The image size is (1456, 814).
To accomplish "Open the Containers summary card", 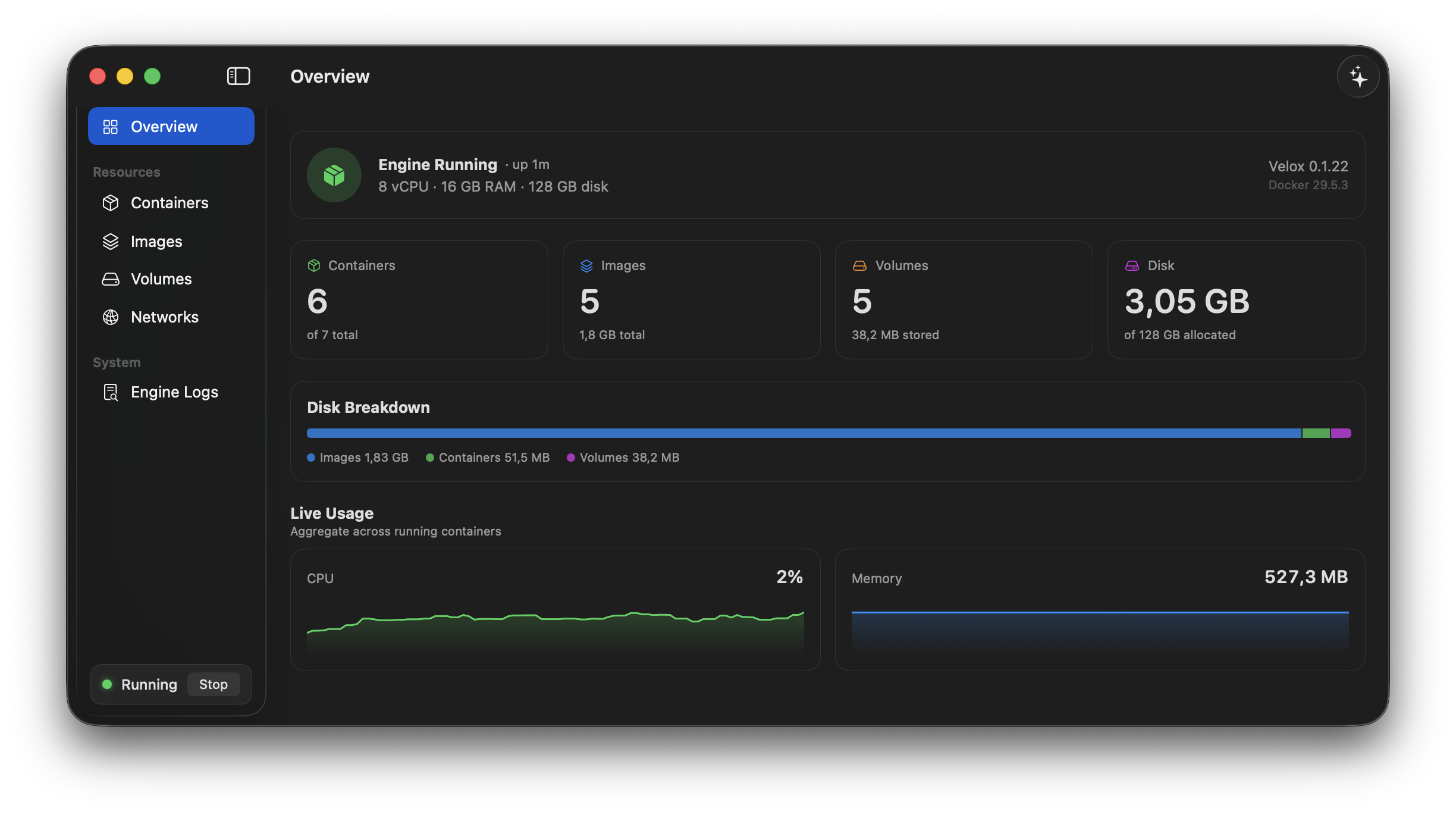I will 419,299.
